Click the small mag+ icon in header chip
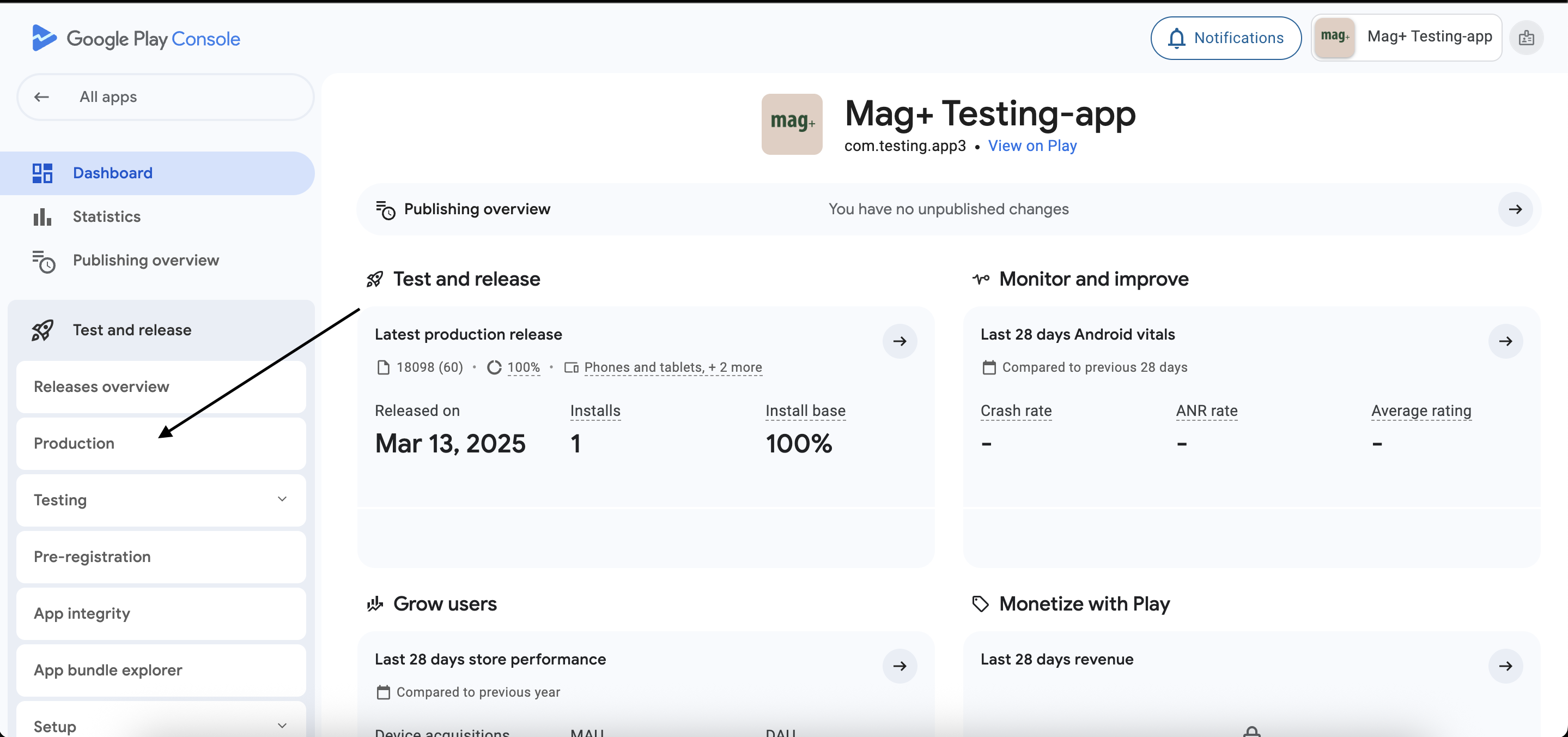 1334,37
